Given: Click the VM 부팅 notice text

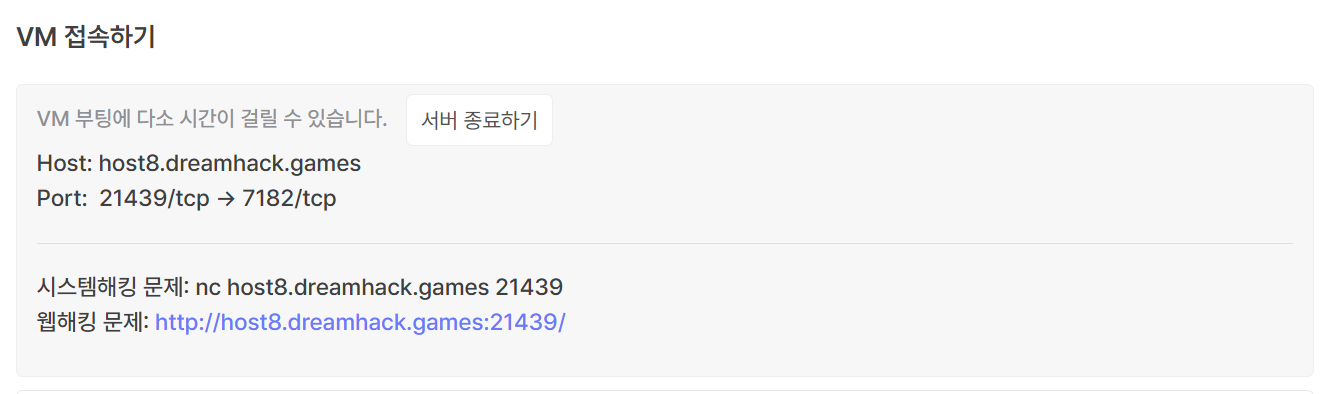Looking at the screenshot, I should coord(212,120).
